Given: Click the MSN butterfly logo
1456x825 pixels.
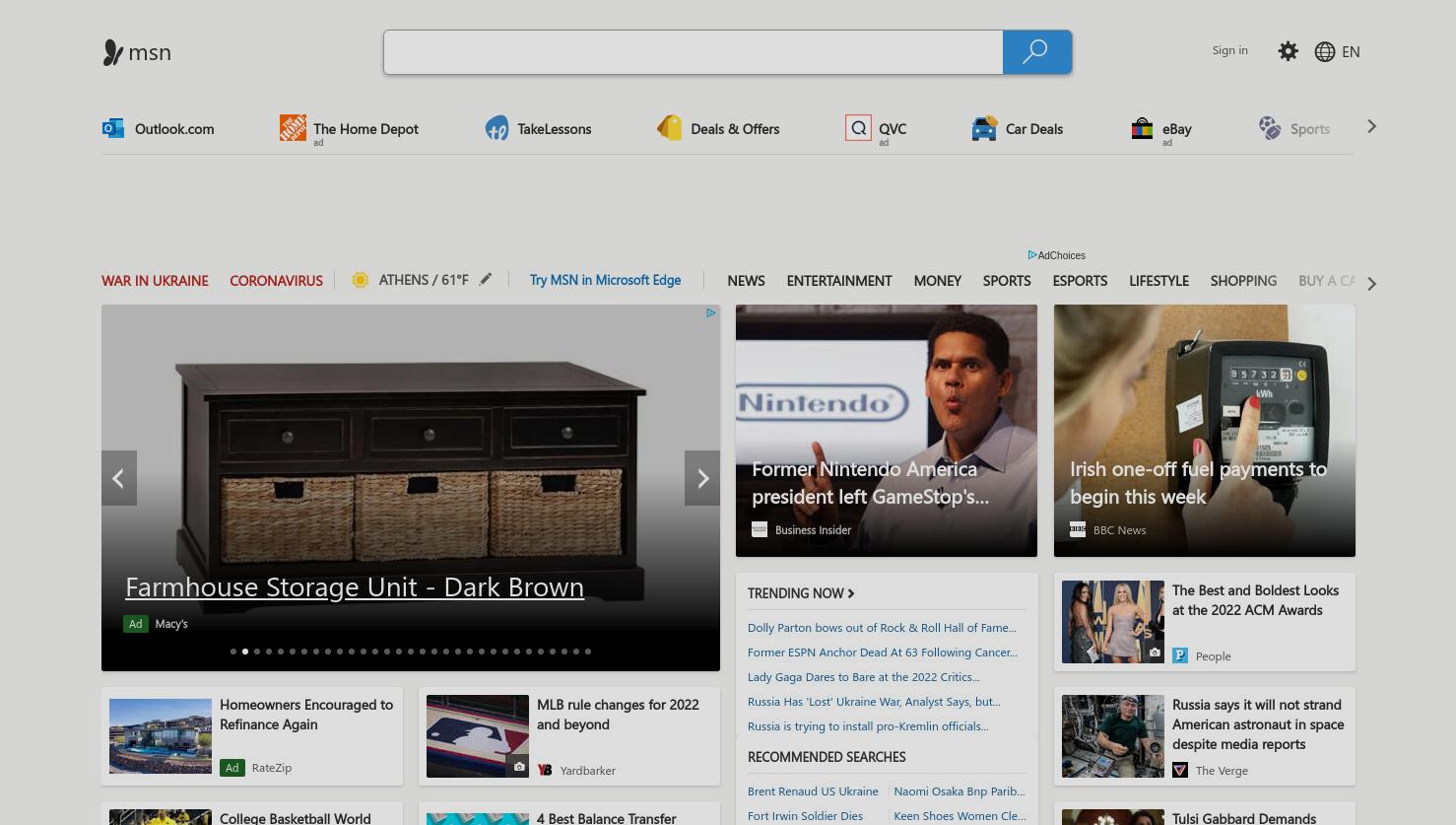Looking at the screenshot, I should point(113,52).
